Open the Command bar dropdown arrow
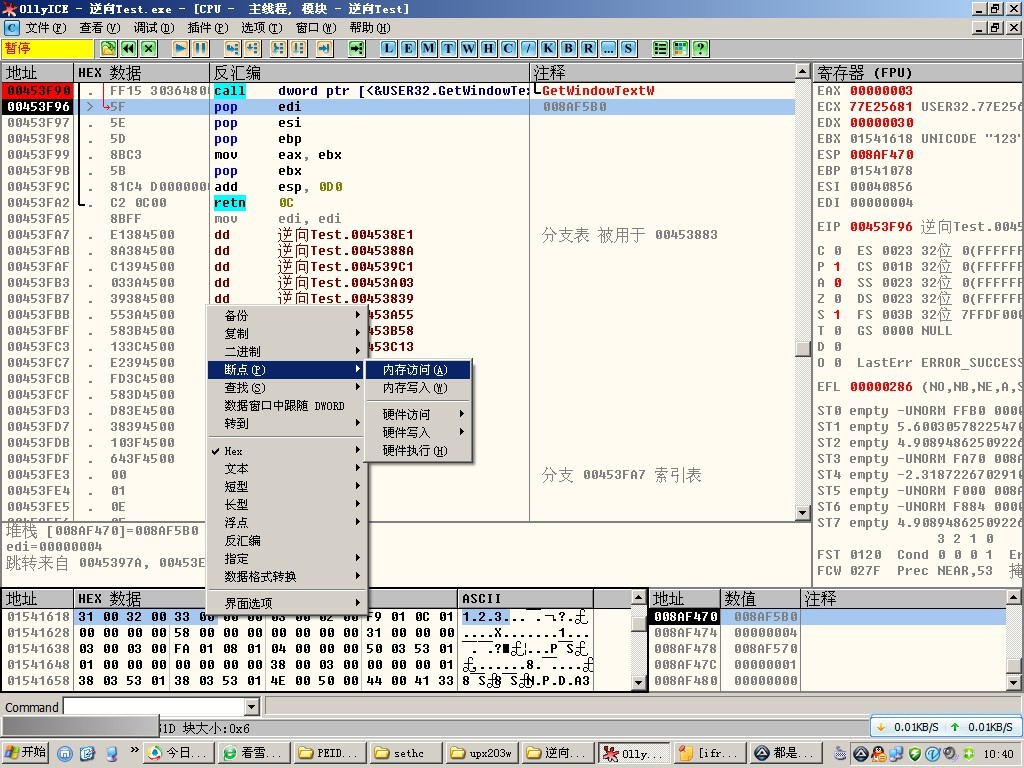 pos(252,707)
